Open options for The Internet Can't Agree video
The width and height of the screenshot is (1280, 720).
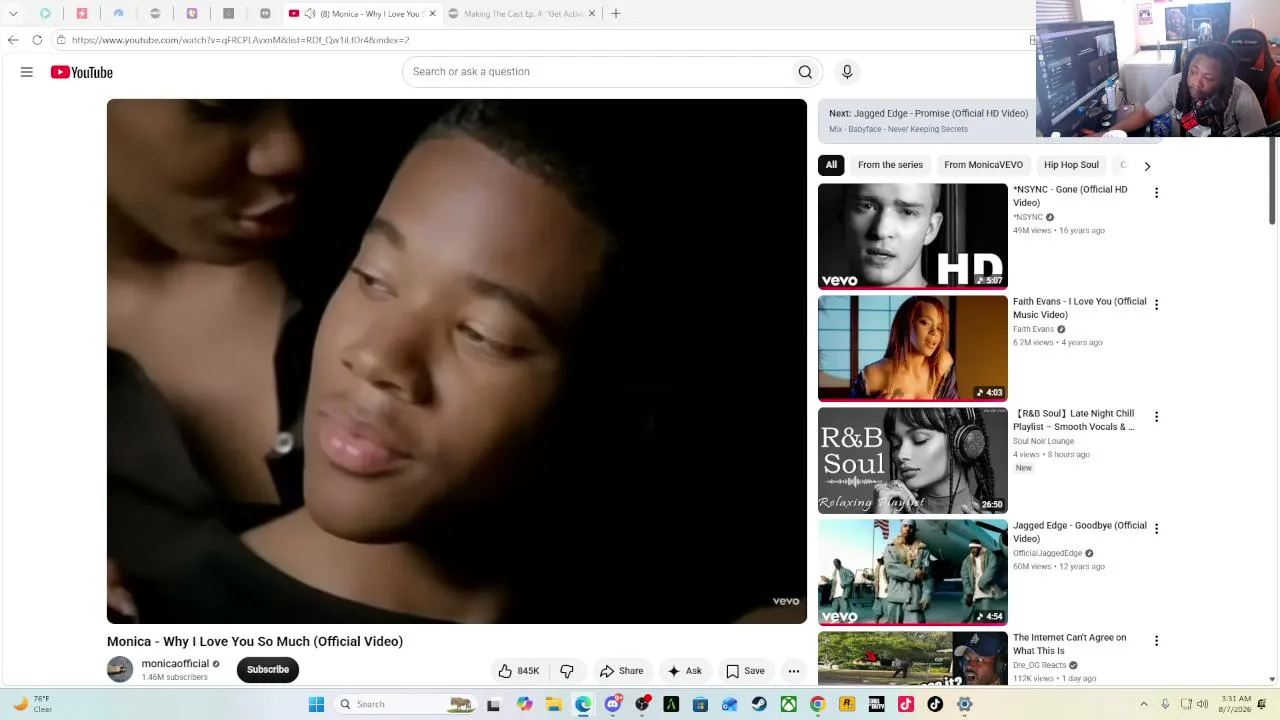click(1156, 641)
